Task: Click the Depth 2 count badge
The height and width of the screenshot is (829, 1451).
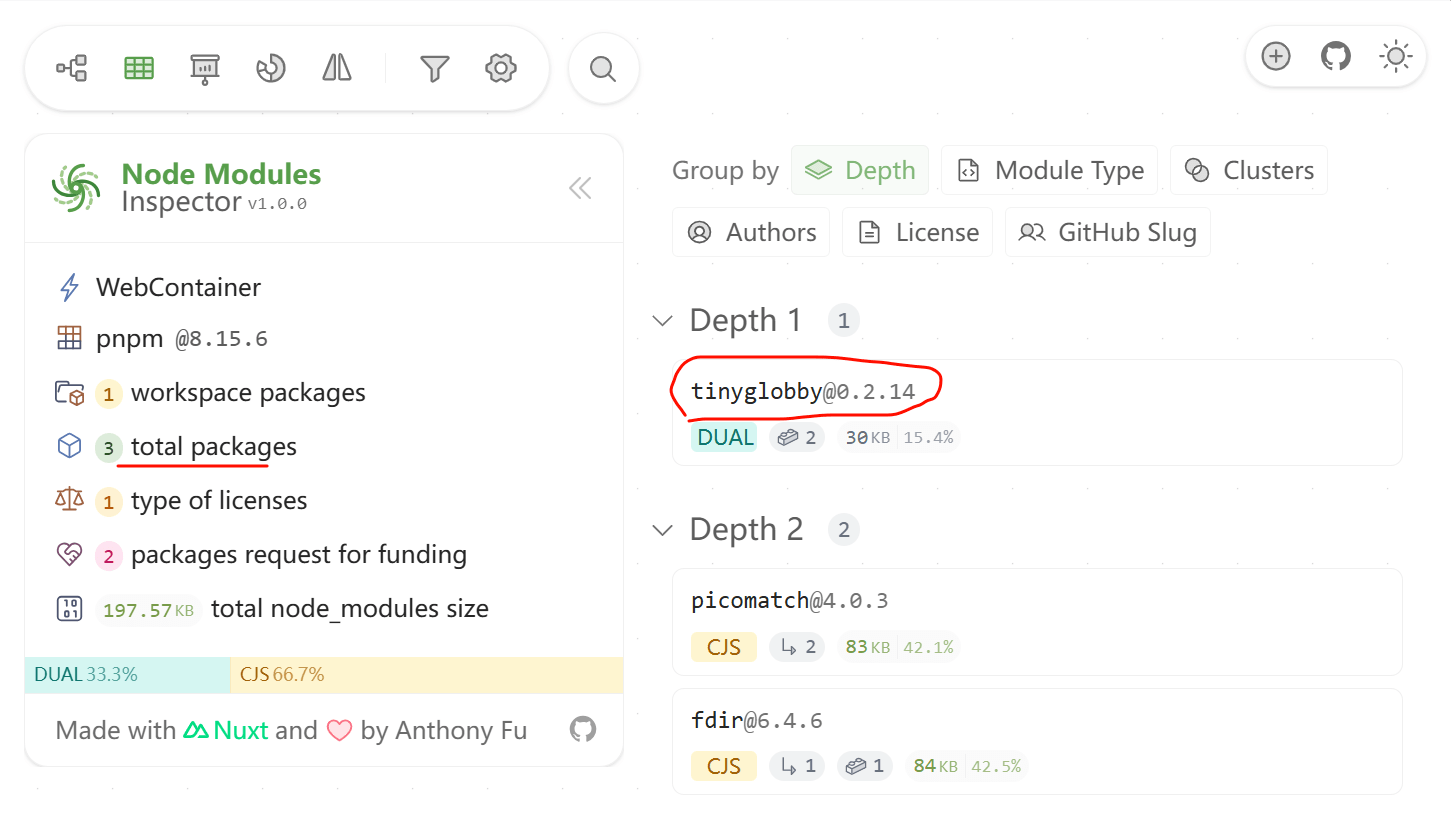Action: pos(843,530)
